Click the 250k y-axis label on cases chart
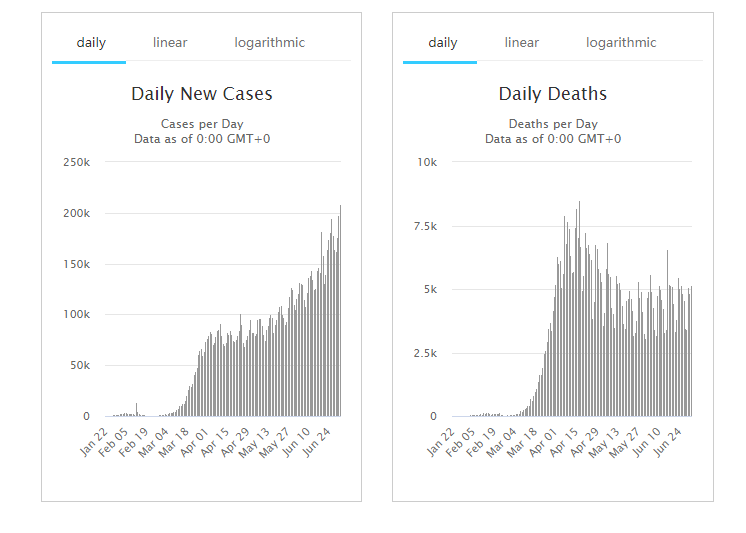 pos(77,162)
